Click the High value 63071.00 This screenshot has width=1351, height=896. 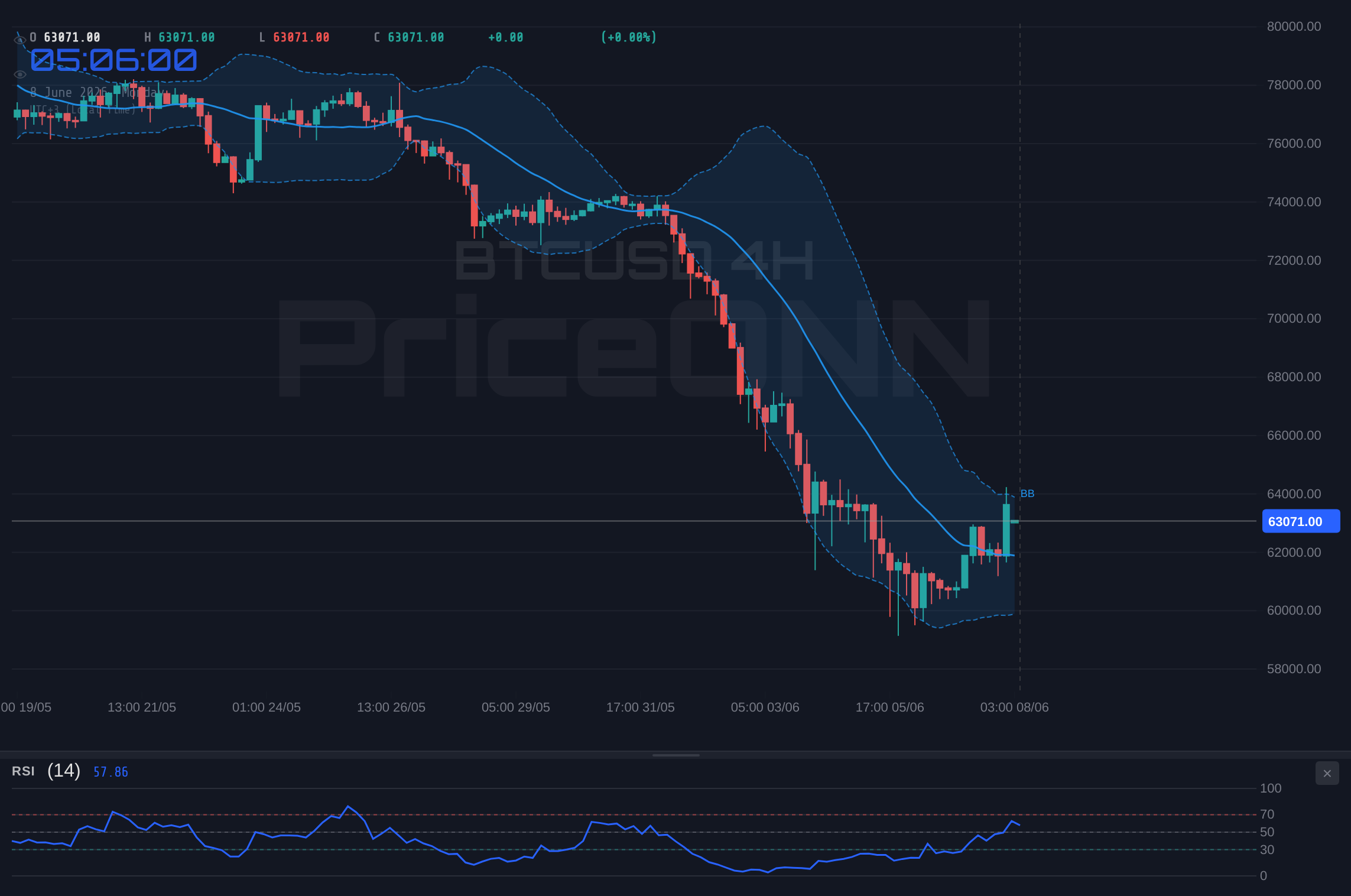coord(187,37)
